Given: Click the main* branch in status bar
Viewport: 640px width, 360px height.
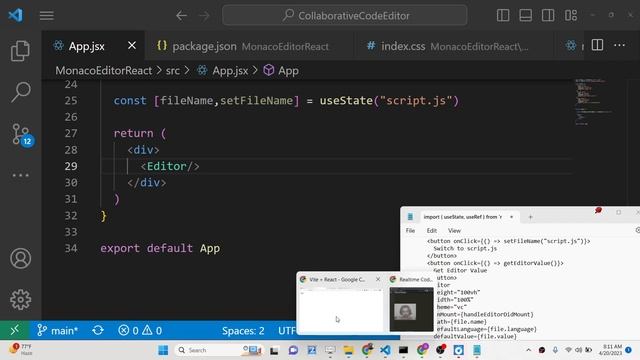Looking at the screenshot, I should coord(58,330).
